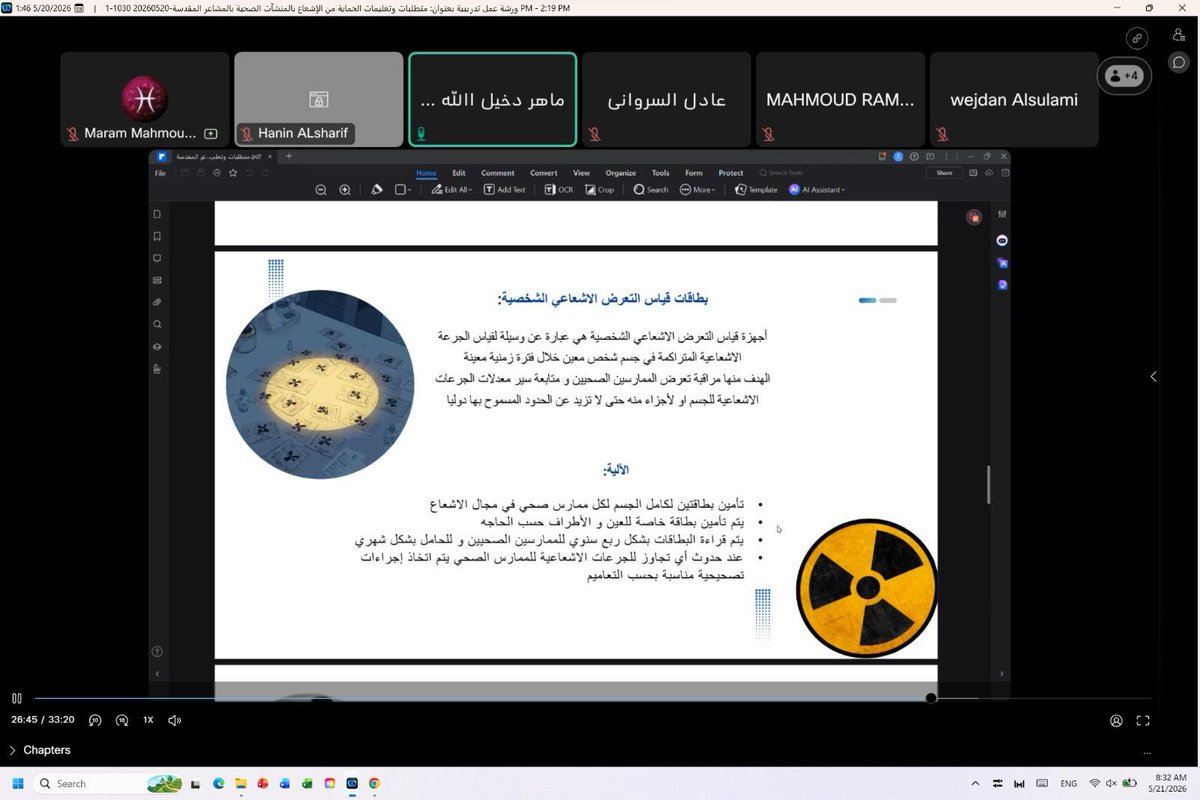Image resolution: width=1200 pixels, height=800 pixels.
Task: Click the black scrubber handle on timeline
Action: click(931, 698)
